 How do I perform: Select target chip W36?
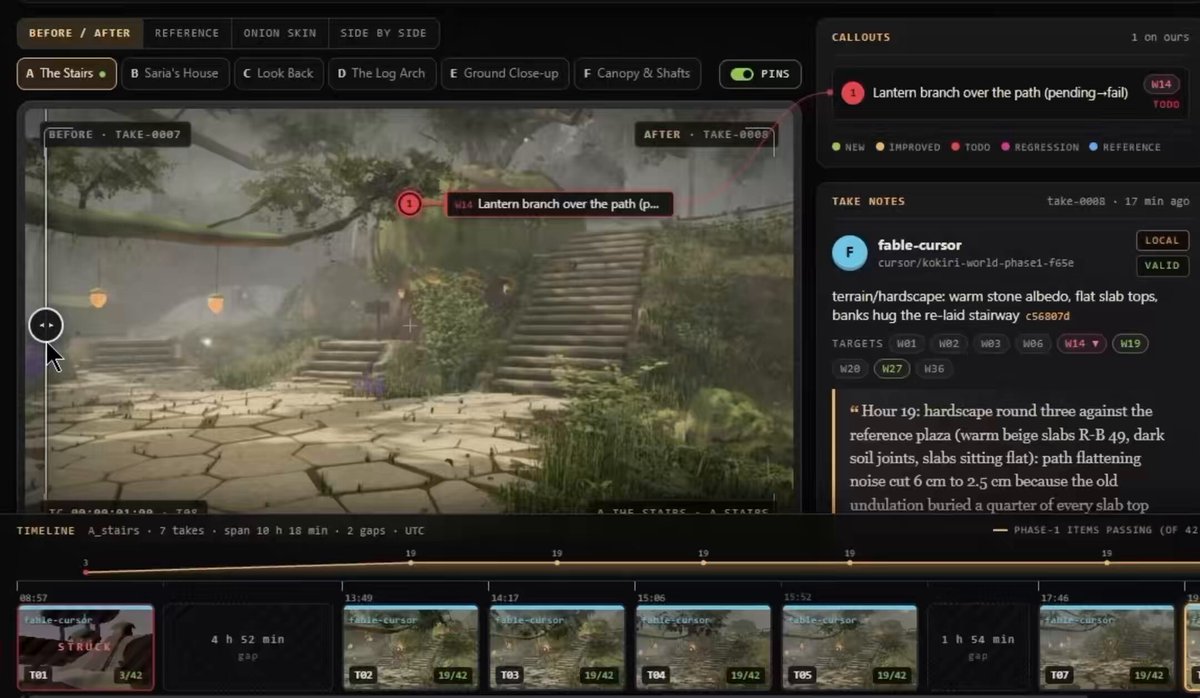tap(933, 368)
